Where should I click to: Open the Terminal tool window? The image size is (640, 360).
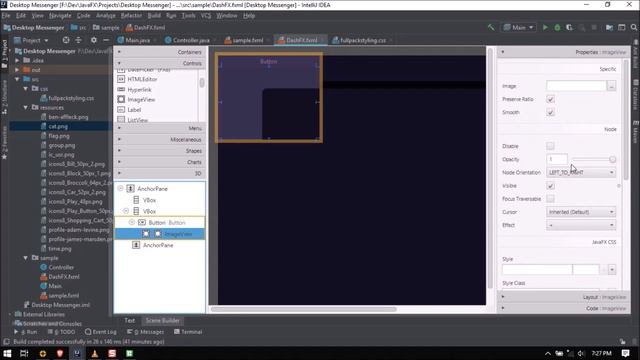[188, 332]
